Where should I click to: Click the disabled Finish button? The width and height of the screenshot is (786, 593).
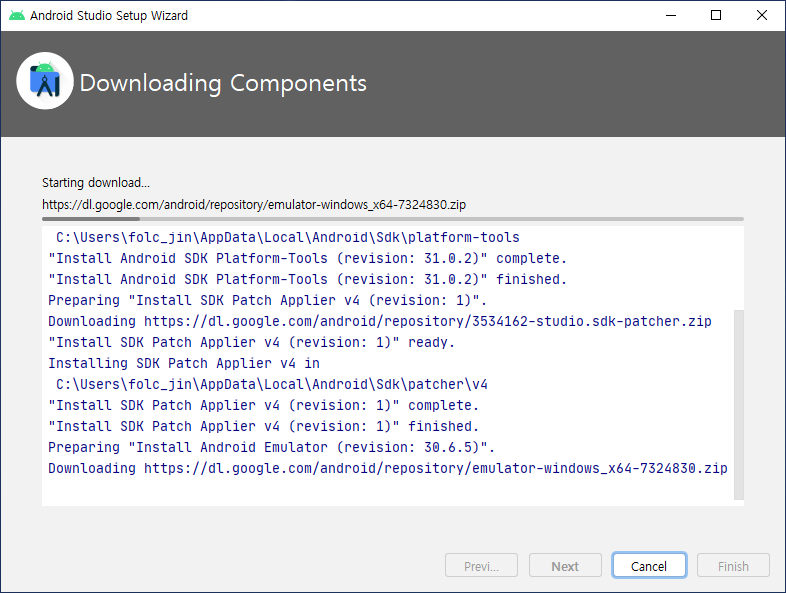(733, 566)
